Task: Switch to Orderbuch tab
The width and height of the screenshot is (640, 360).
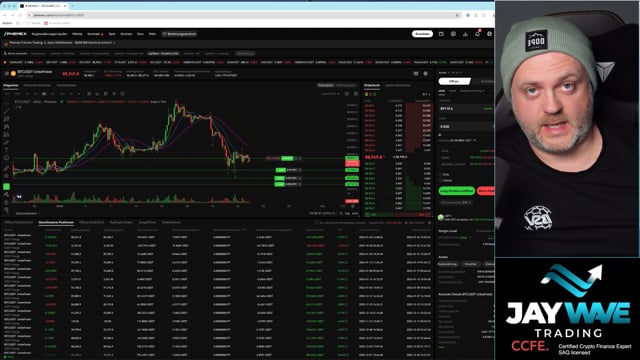Action: (x=372, y=85)
